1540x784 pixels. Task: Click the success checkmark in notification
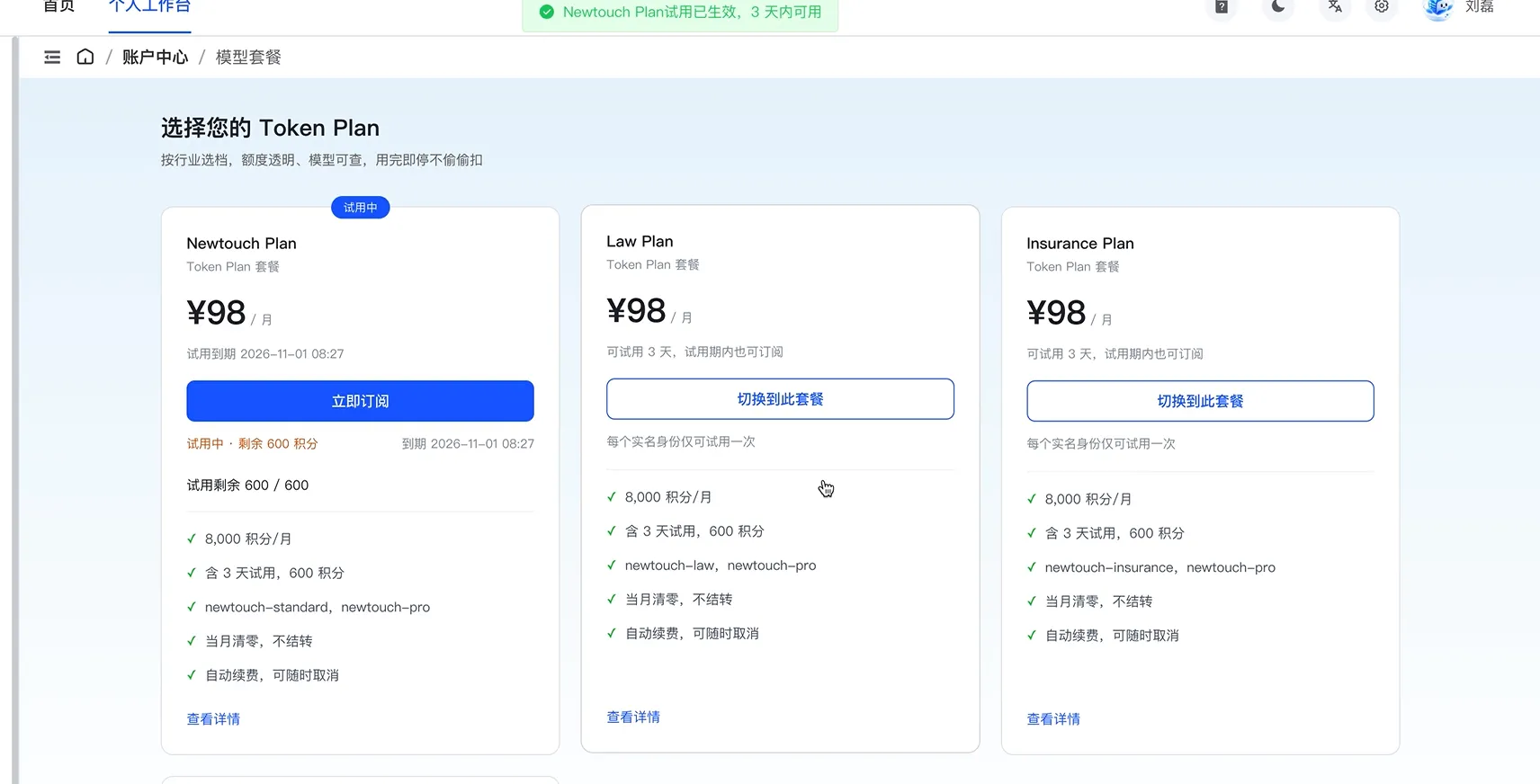(x=546, y=13)
